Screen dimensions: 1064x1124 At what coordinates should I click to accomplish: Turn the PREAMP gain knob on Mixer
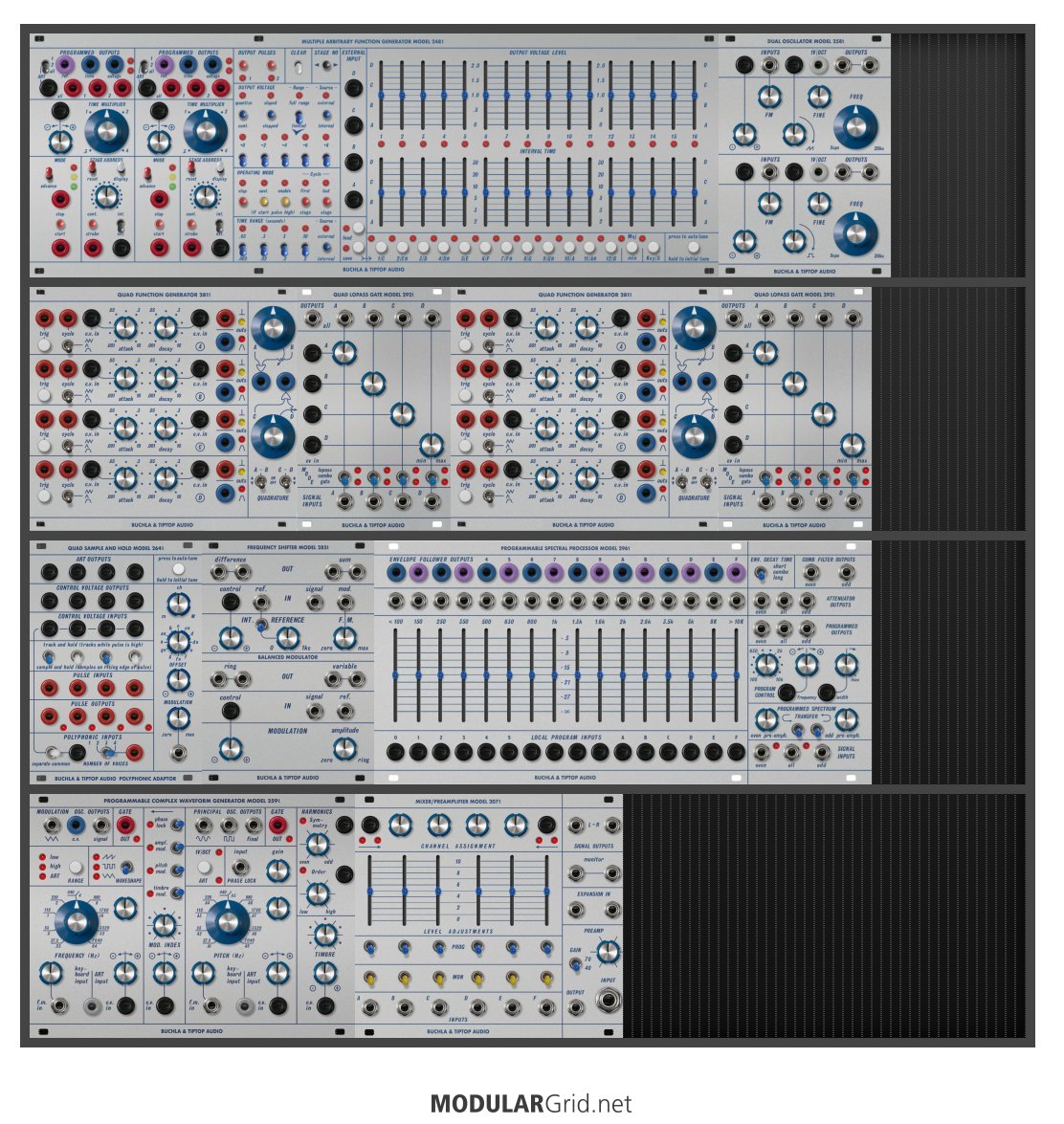tap(608, 951)
